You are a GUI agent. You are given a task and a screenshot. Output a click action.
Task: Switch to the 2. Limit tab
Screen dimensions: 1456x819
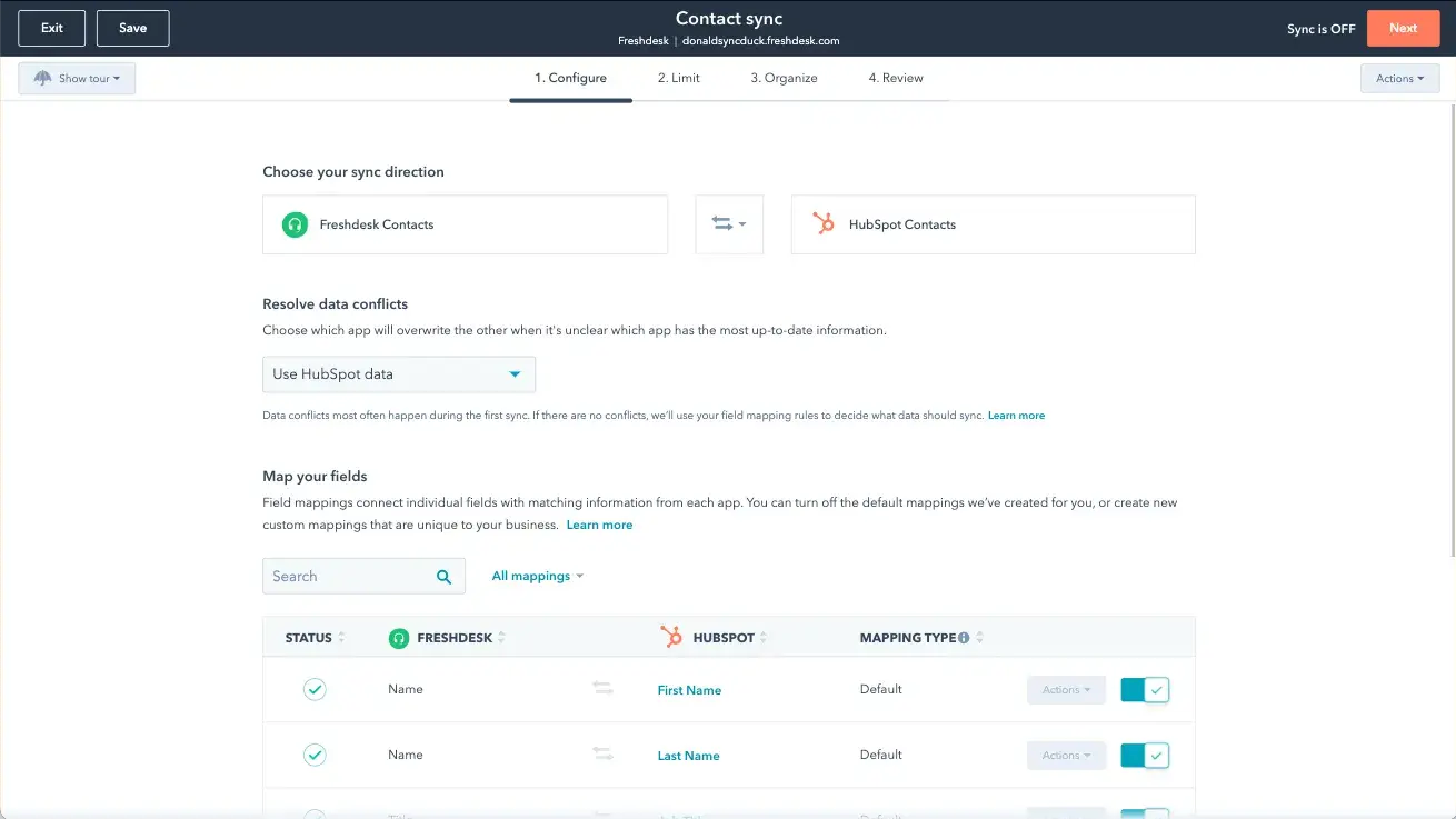[678, 78]
